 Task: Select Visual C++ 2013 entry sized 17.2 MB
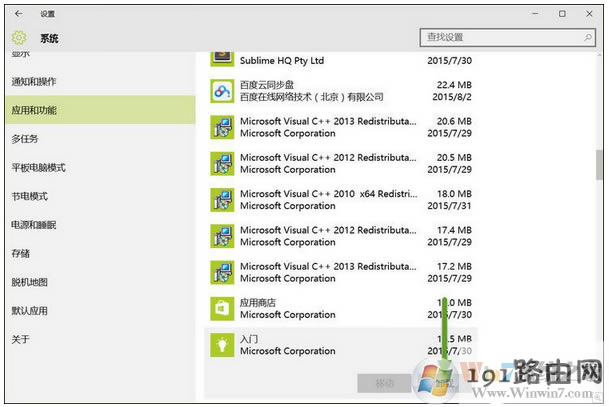(x=328, y=266)
